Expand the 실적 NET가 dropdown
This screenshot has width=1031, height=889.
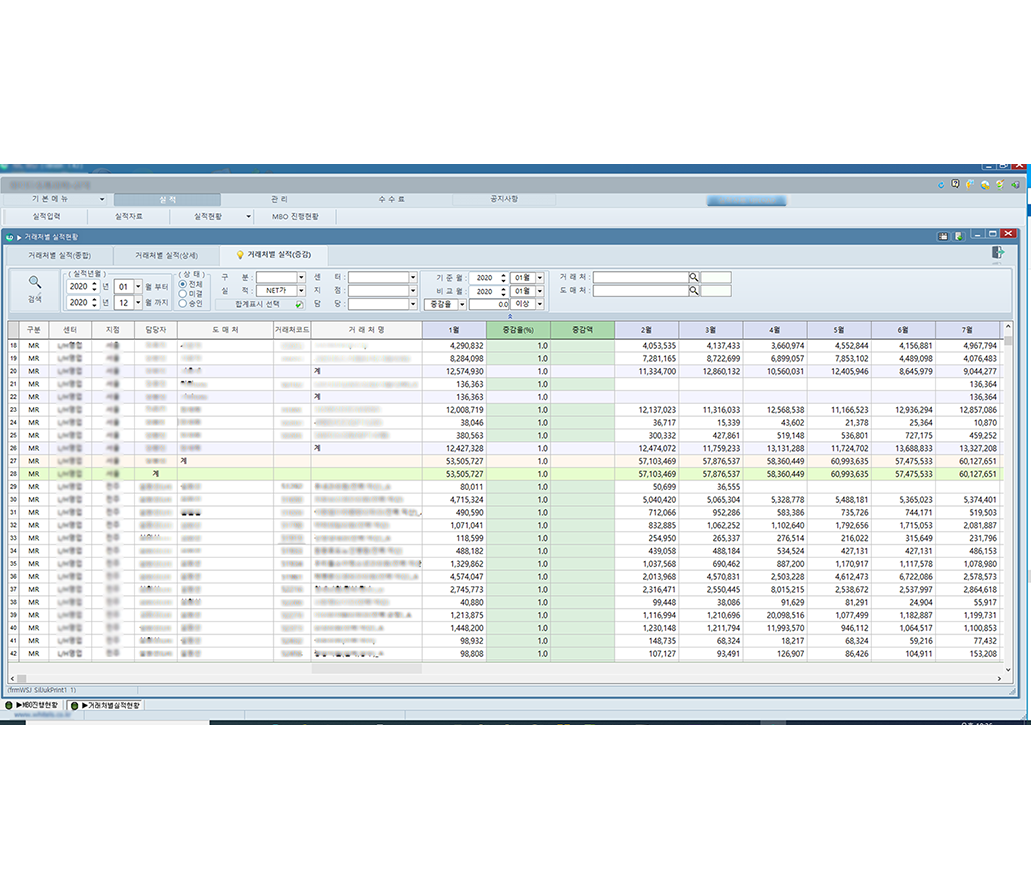(x=300, y=291)
